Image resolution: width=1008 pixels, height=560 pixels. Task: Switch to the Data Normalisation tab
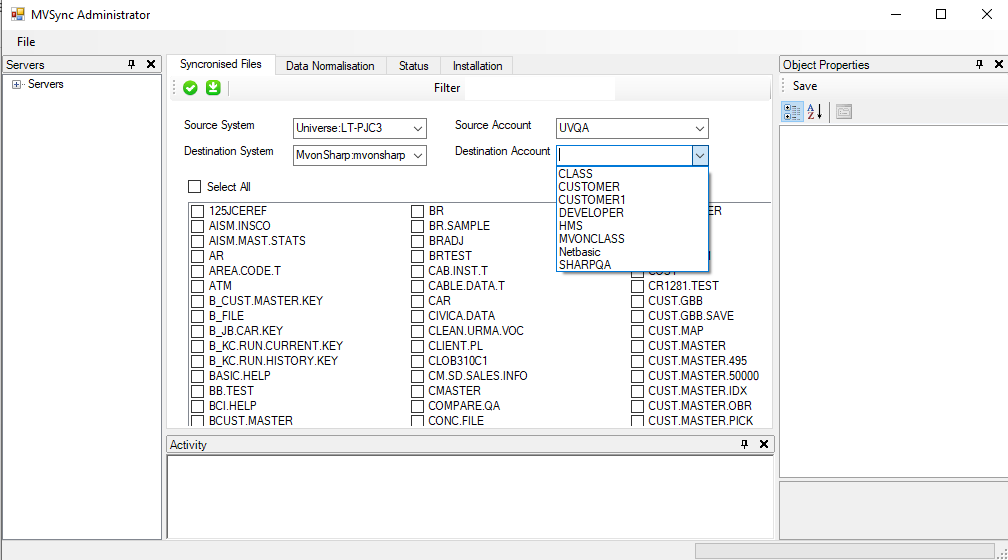[330, 66]
